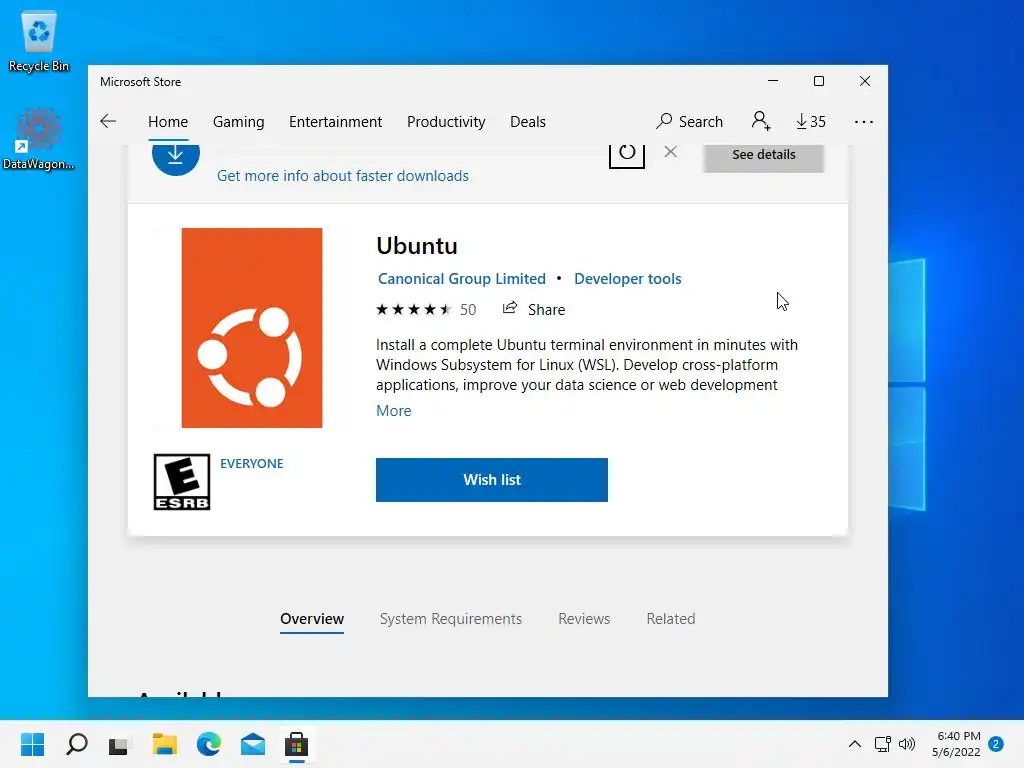Viewport: 1024px width, 768px height.
Task: Select the Reviews tab
Action: pos(584,618)
